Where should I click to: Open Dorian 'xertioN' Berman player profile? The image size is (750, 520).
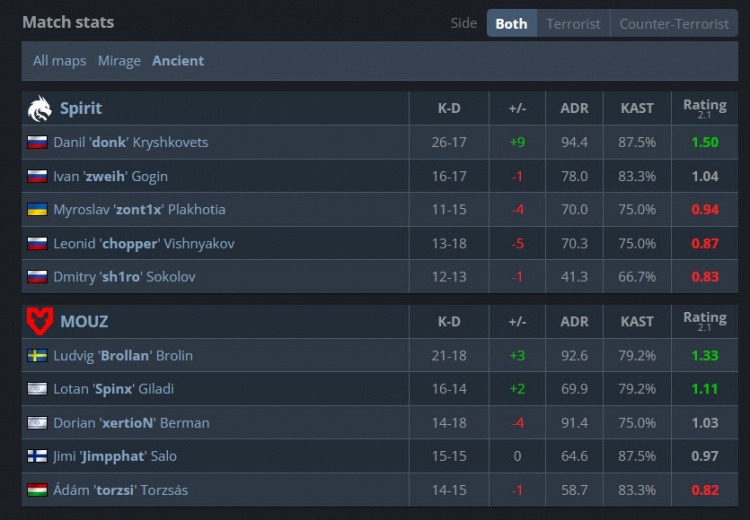pos(131,423)
